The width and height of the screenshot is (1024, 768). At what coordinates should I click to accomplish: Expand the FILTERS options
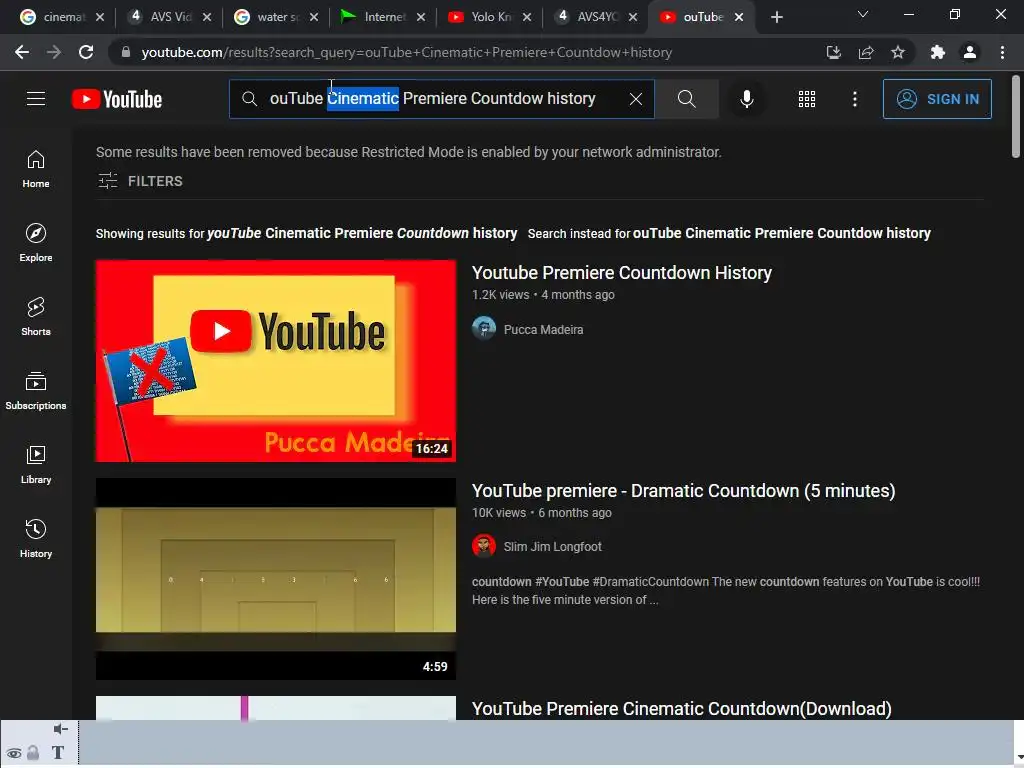coord(140,181)
